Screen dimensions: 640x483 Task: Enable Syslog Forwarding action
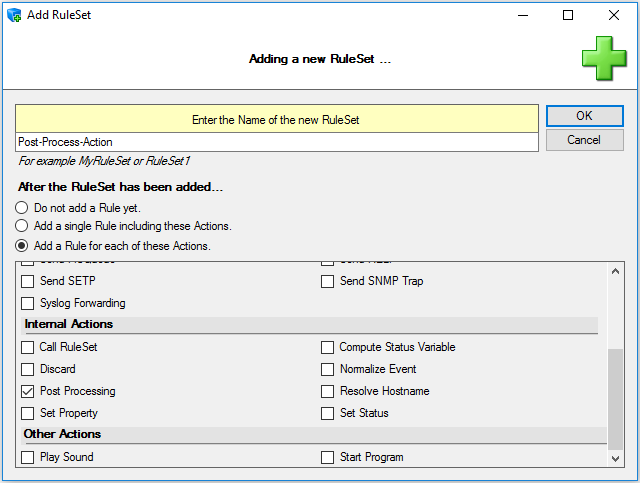(28, 303)
